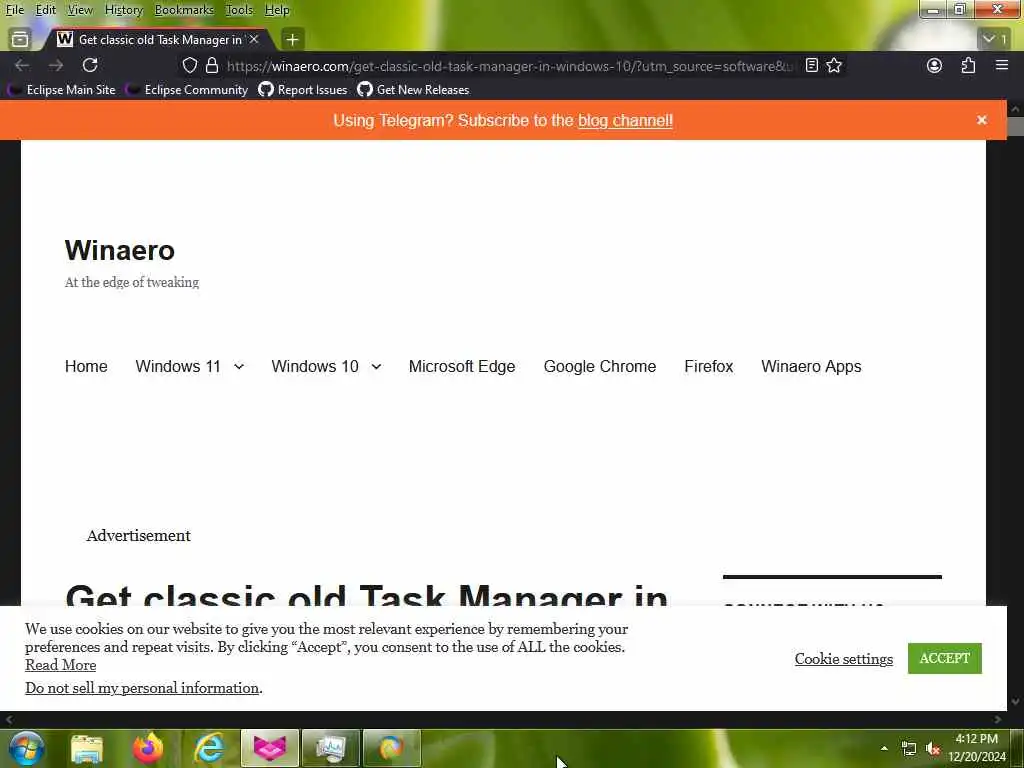Click the horizontal scrollbar right arrow

click(997, 719)
